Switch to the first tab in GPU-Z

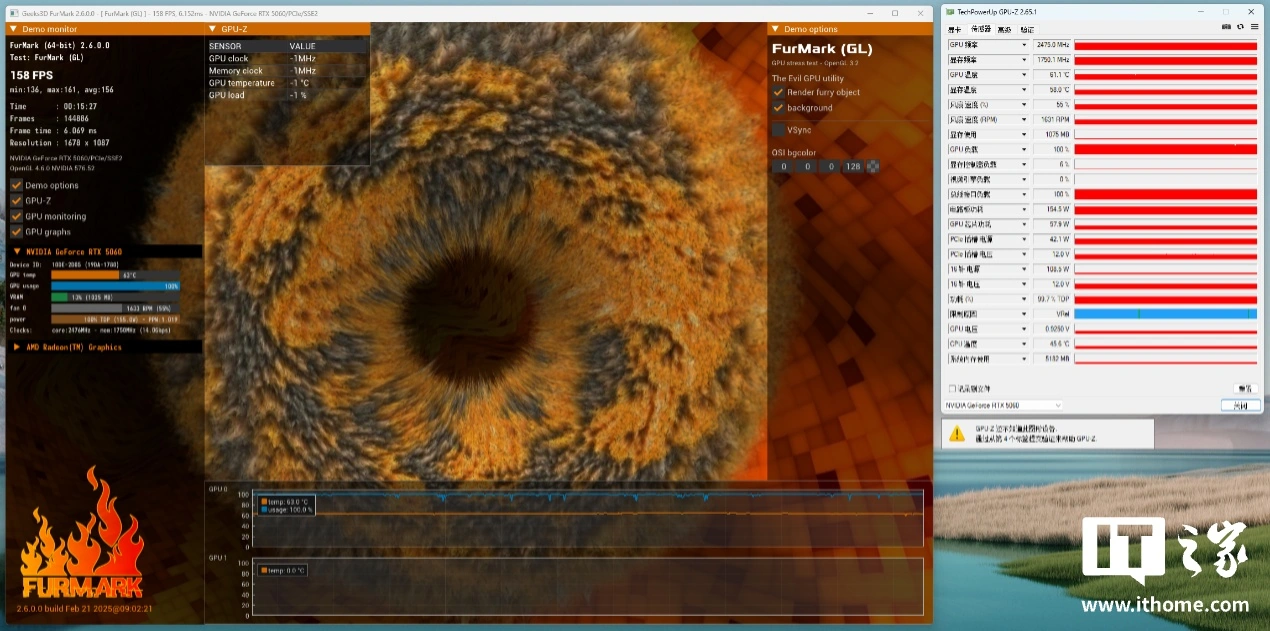click(x=954, y=29)
